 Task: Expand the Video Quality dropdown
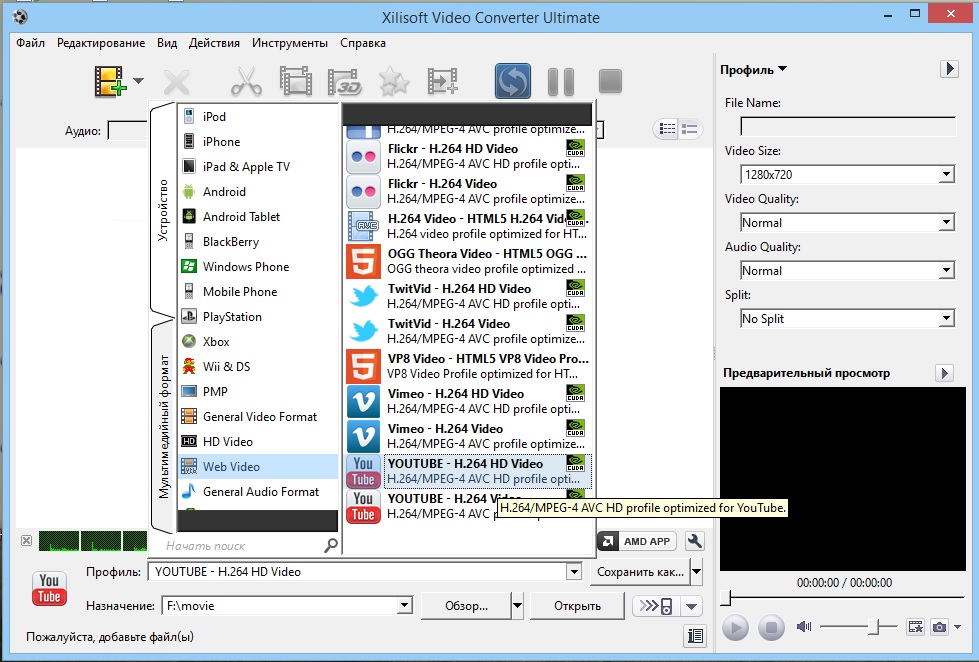coord(947,222)
